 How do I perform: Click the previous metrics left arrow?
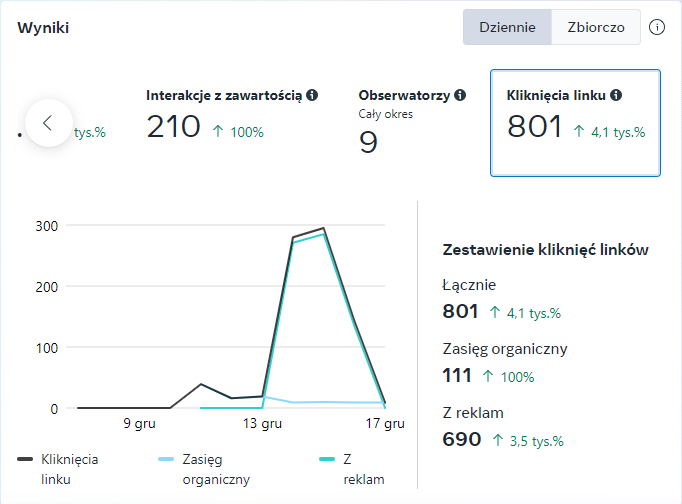click(x=48, y=123)
